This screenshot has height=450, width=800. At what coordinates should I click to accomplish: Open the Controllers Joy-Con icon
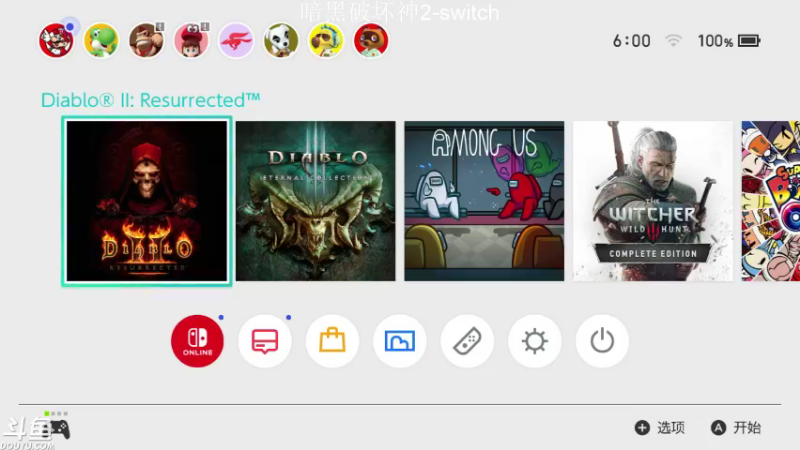coord(467,341)
